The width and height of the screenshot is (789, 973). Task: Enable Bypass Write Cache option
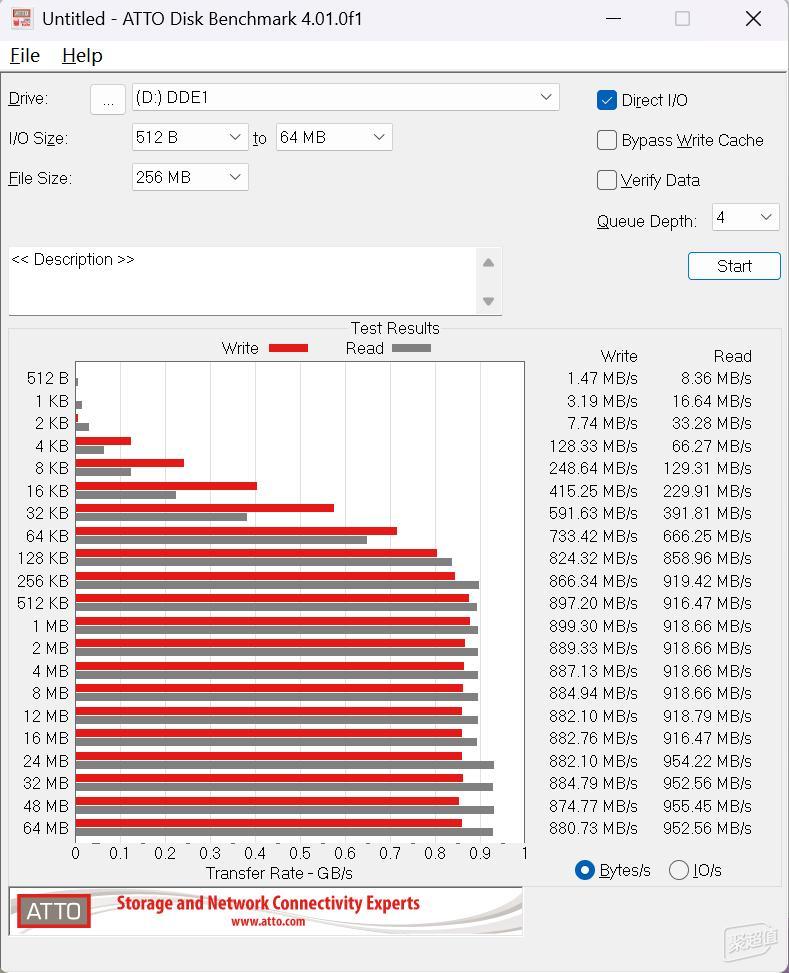606,140
